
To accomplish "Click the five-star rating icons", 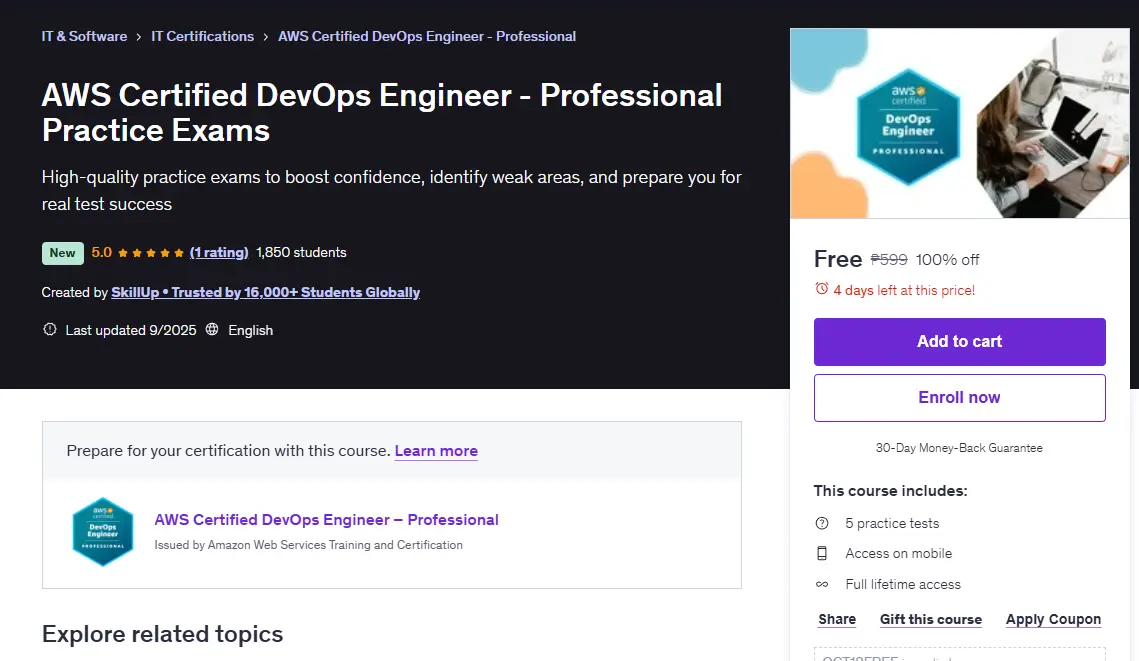I will [150, 253].
